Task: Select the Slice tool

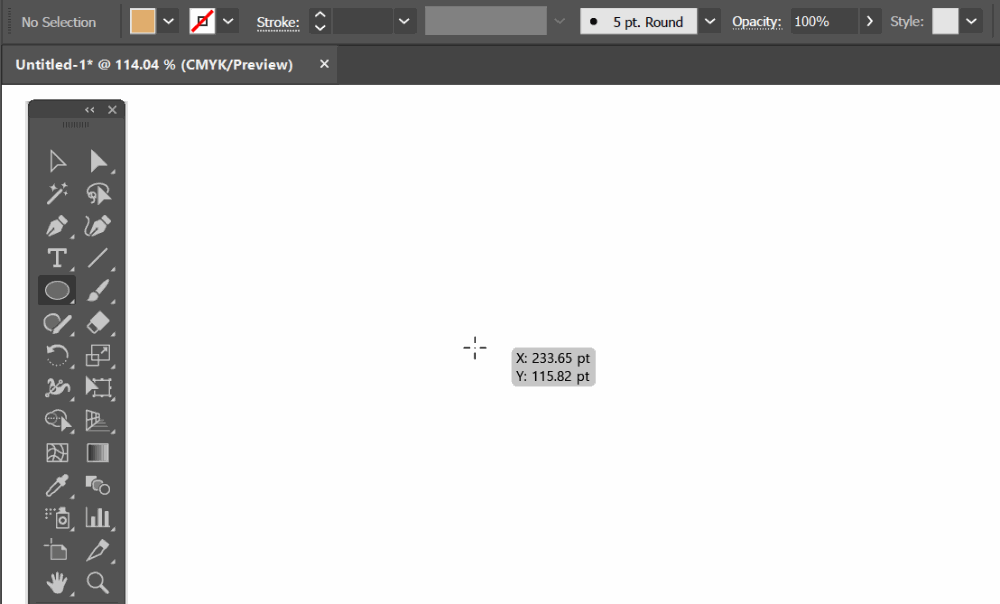Action: point(98,550)
